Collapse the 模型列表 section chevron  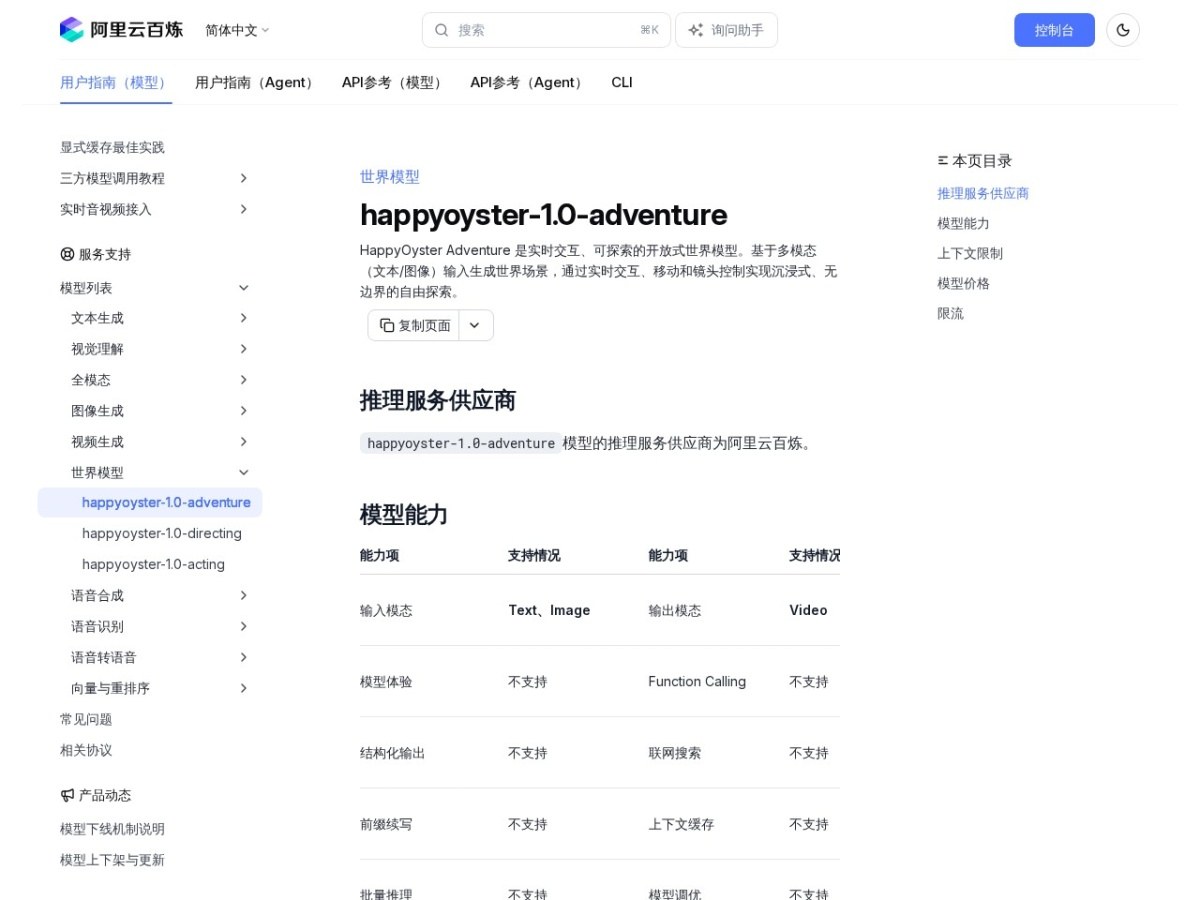point(243,288)
